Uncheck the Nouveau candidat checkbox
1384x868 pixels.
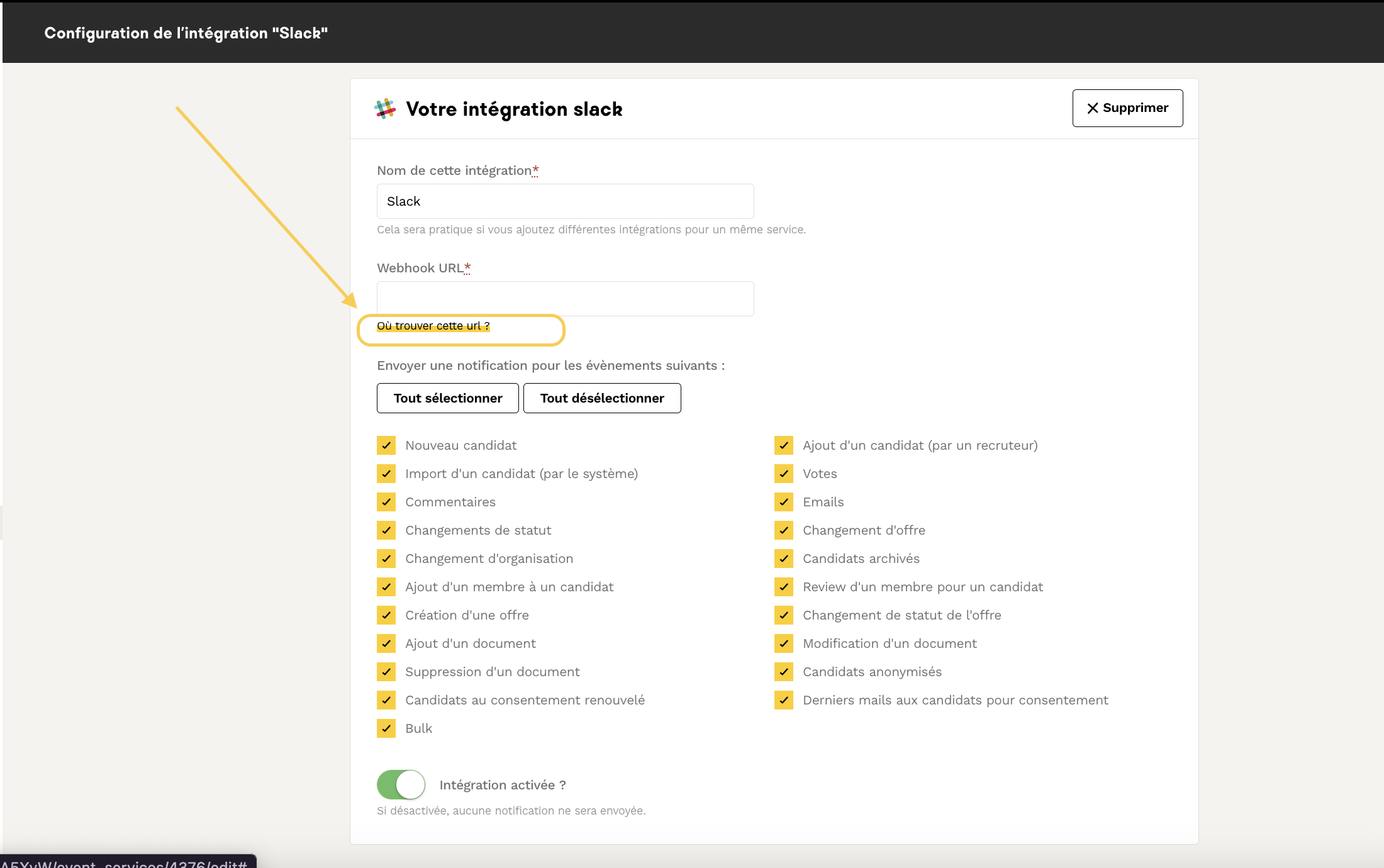pyautogui.click(x=386, y=445)
